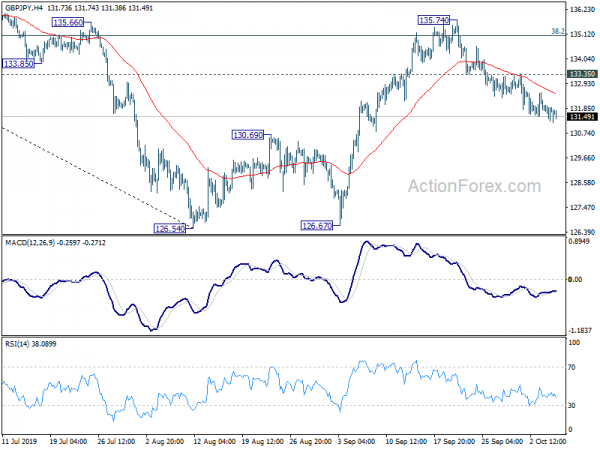The width and height of the screenshot is (600, 450).
Task: Click the 17 Sep 20:00 time label
Action: (x=454, y=441)
